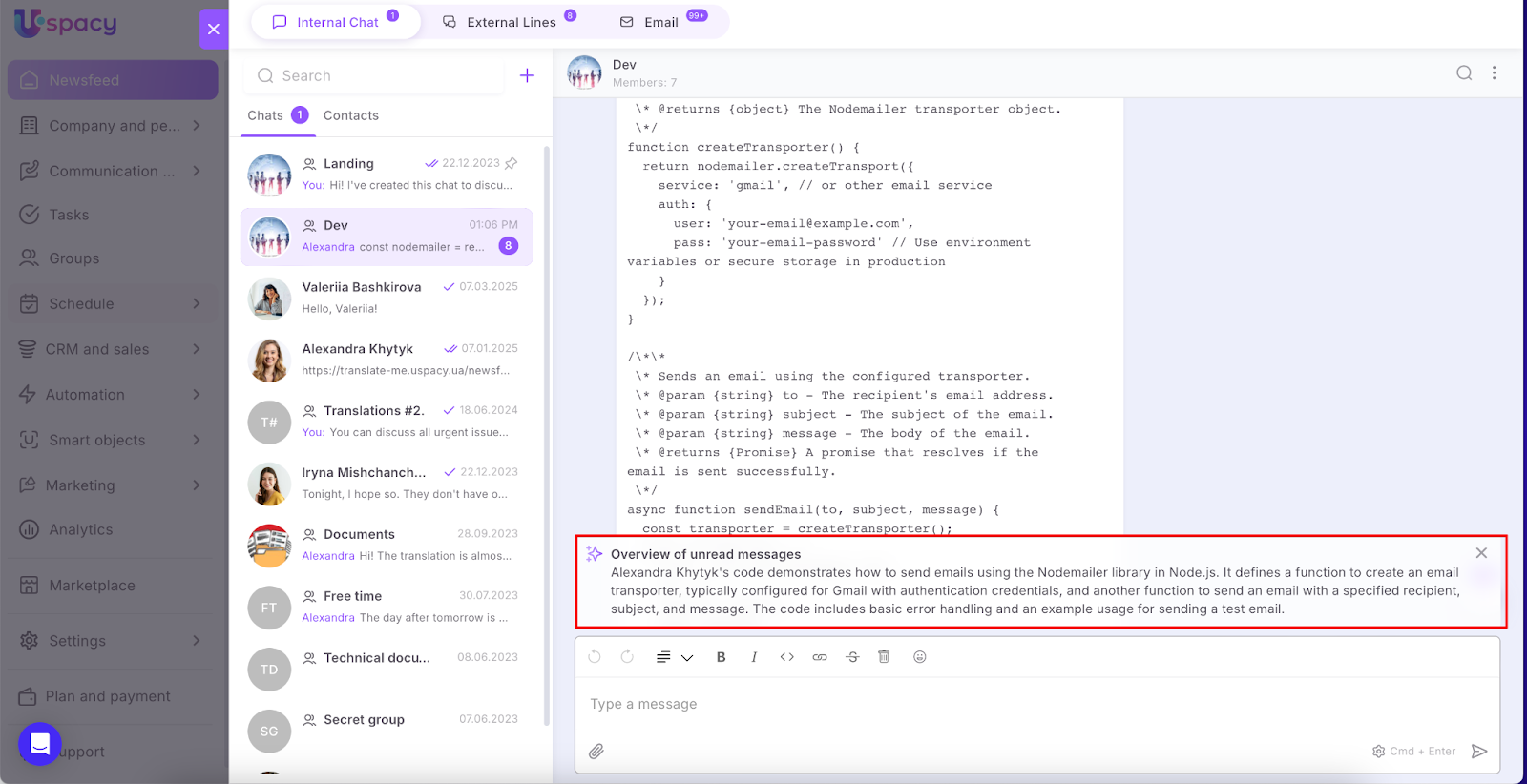The height and width of the screenshot is (784, 1527).
Task: Switch to the External Lines tab
Action: [511, 22]
